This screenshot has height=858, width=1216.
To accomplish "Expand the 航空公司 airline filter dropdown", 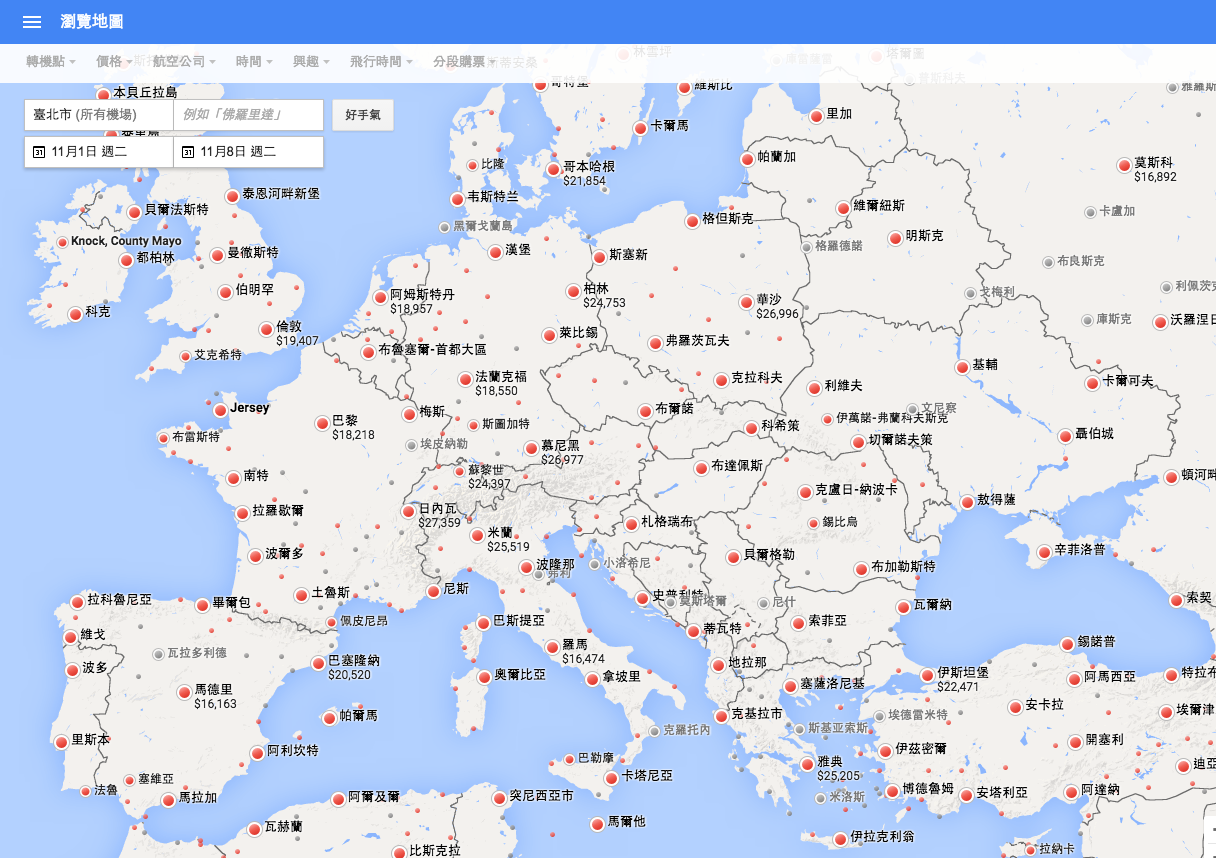I will [x=184, y=61].
